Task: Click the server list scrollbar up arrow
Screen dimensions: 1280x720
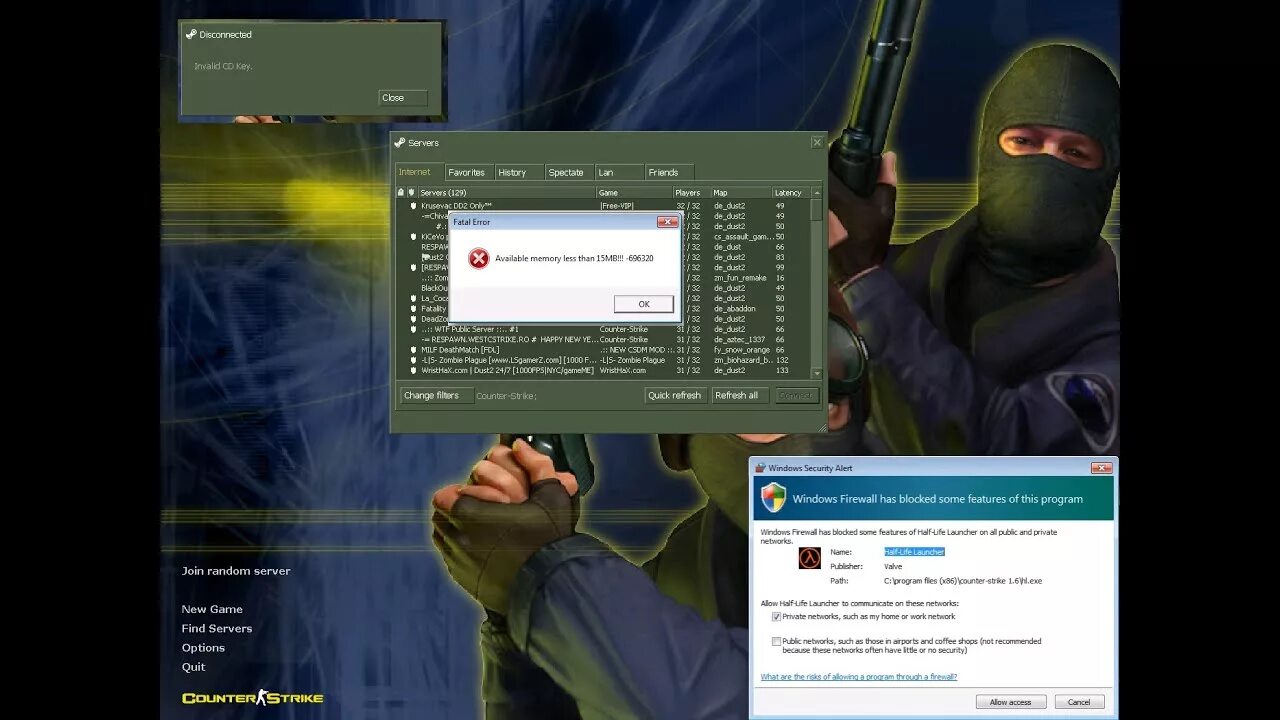Action: [817, 193]
